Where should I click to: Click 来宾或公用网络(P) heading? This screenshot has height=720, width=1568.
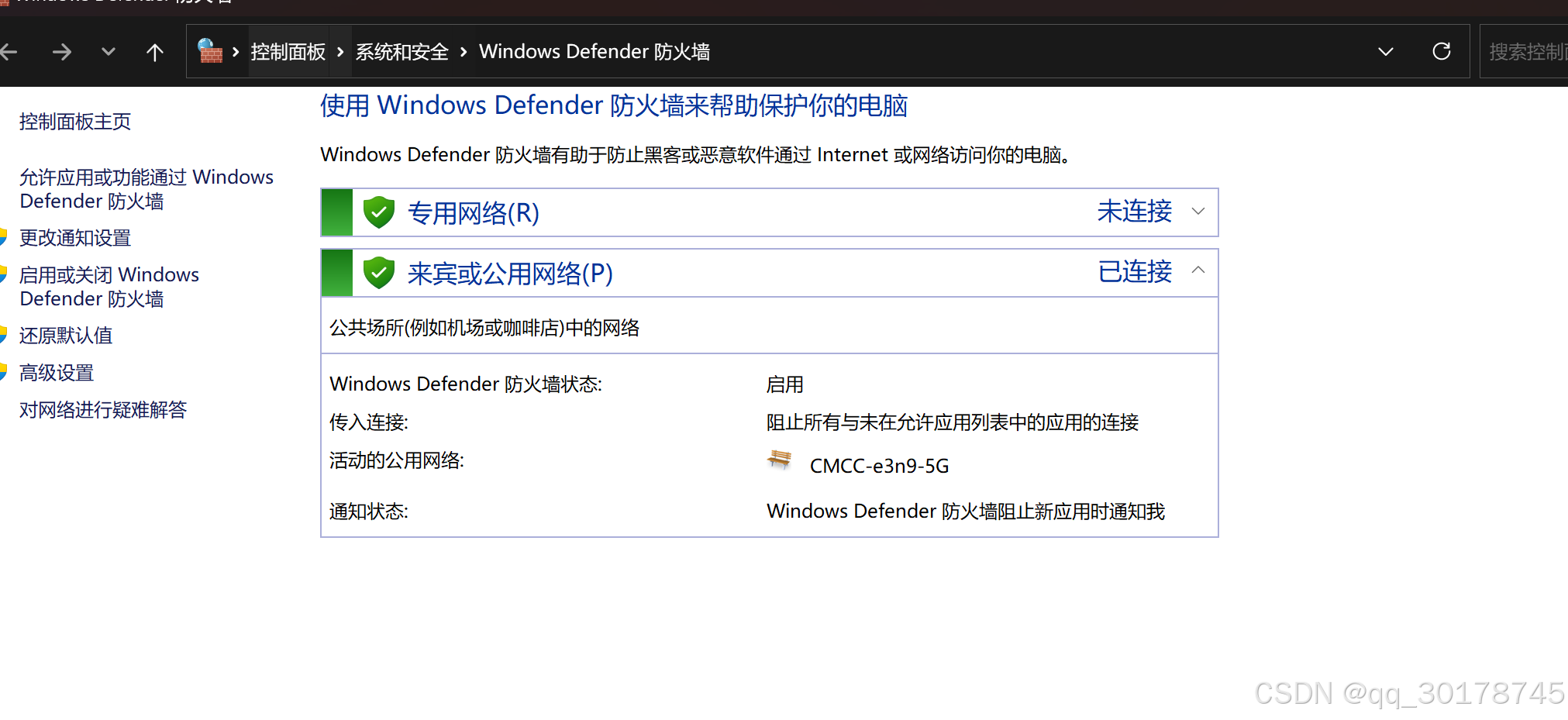(510, 273)
